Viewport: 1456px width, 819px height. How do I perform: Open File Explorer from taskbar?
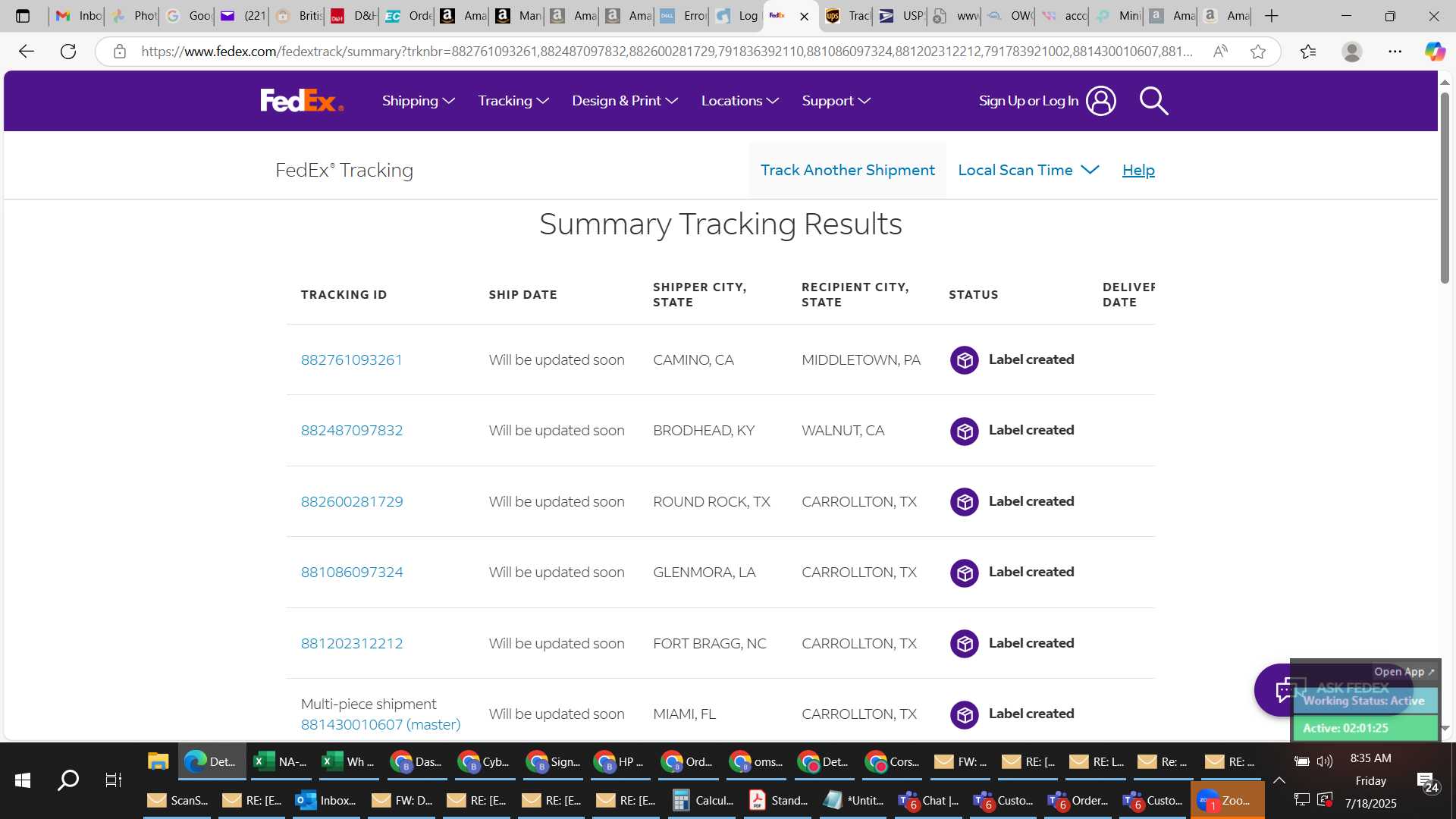tap(158, 761)
